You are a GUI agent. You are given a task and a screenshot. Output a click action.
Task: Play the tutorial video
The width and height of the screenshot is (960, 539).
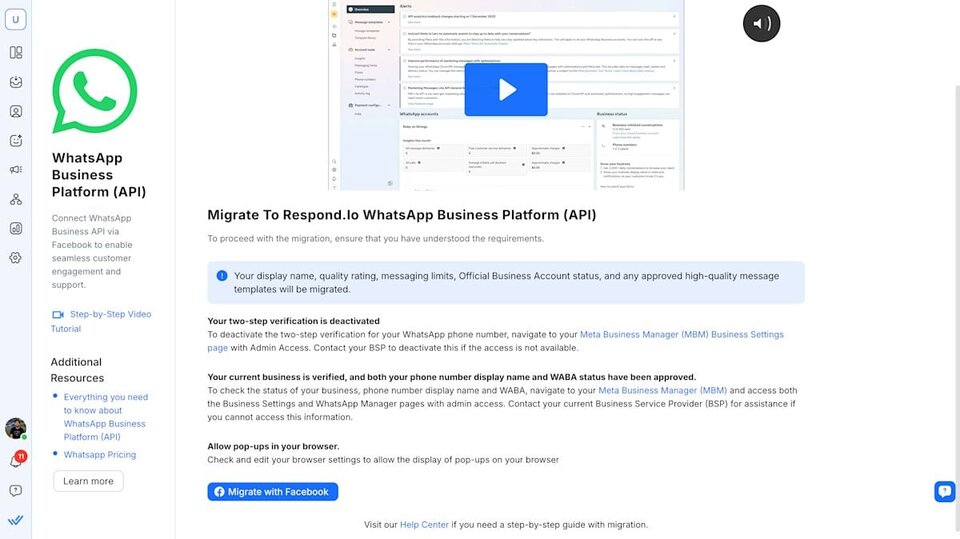[506, 89]
